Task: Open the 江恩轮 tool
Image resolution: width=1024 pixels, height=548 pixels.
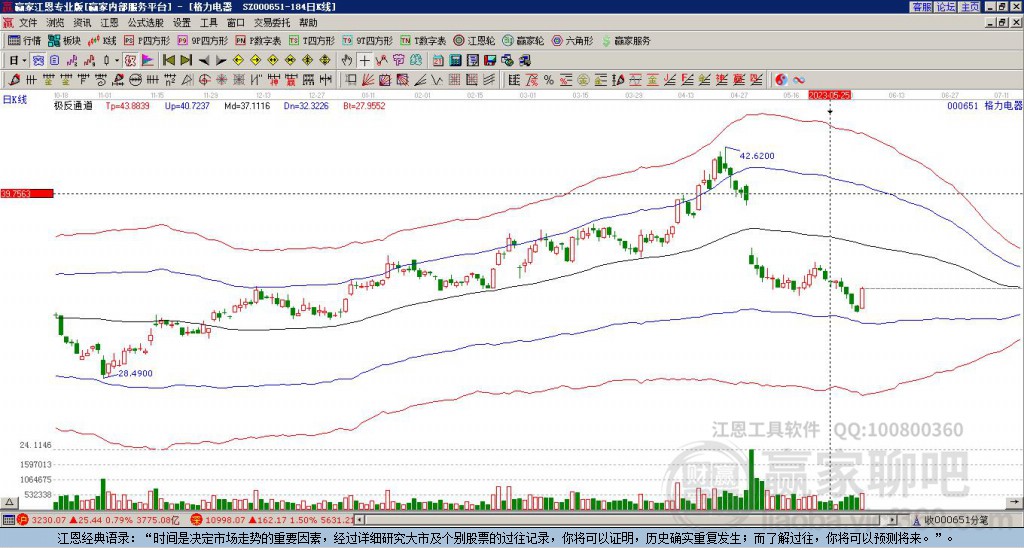Action: click(475, 40)
